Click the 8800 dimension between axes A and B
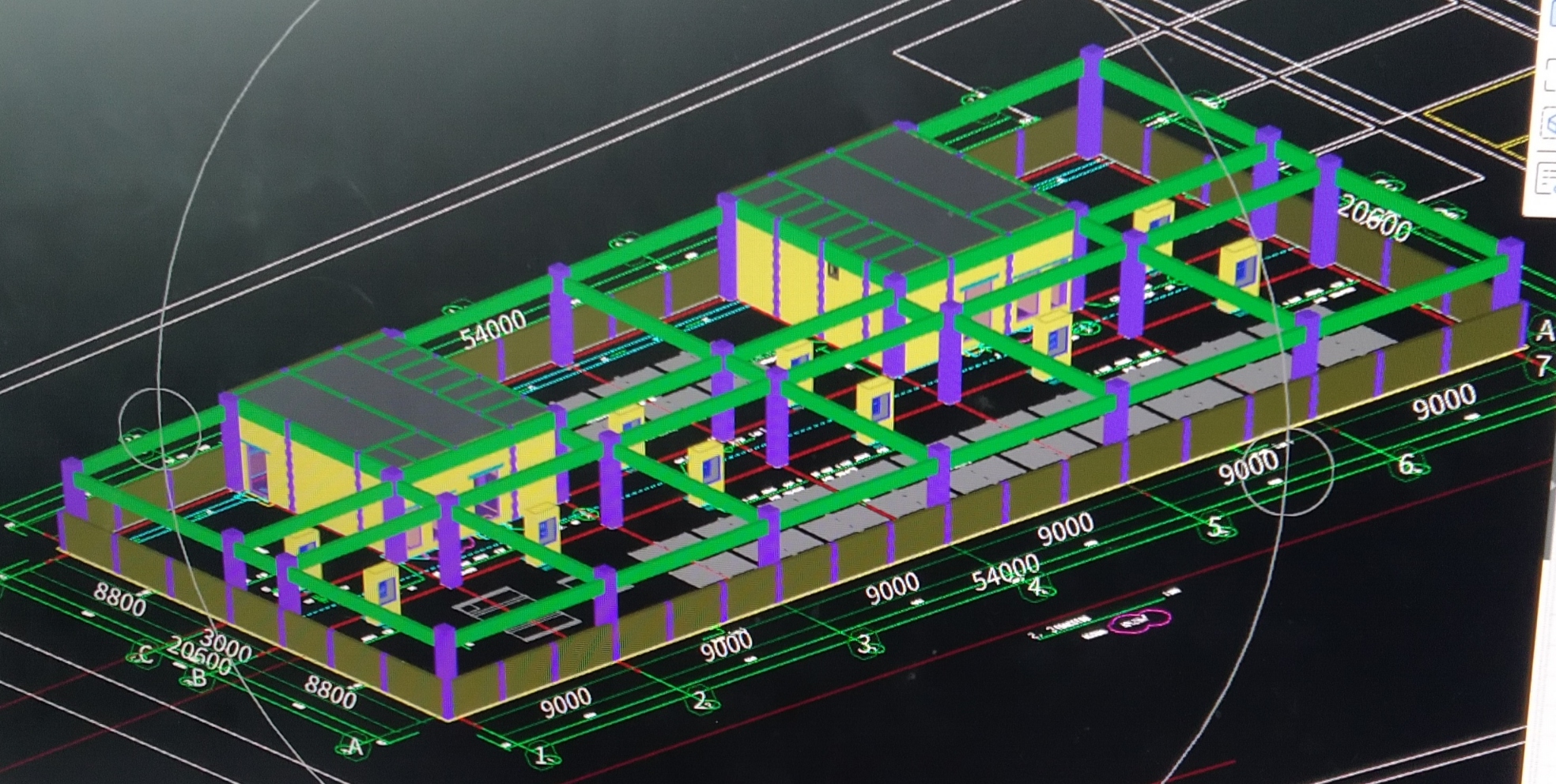 (x=330, y=692)
